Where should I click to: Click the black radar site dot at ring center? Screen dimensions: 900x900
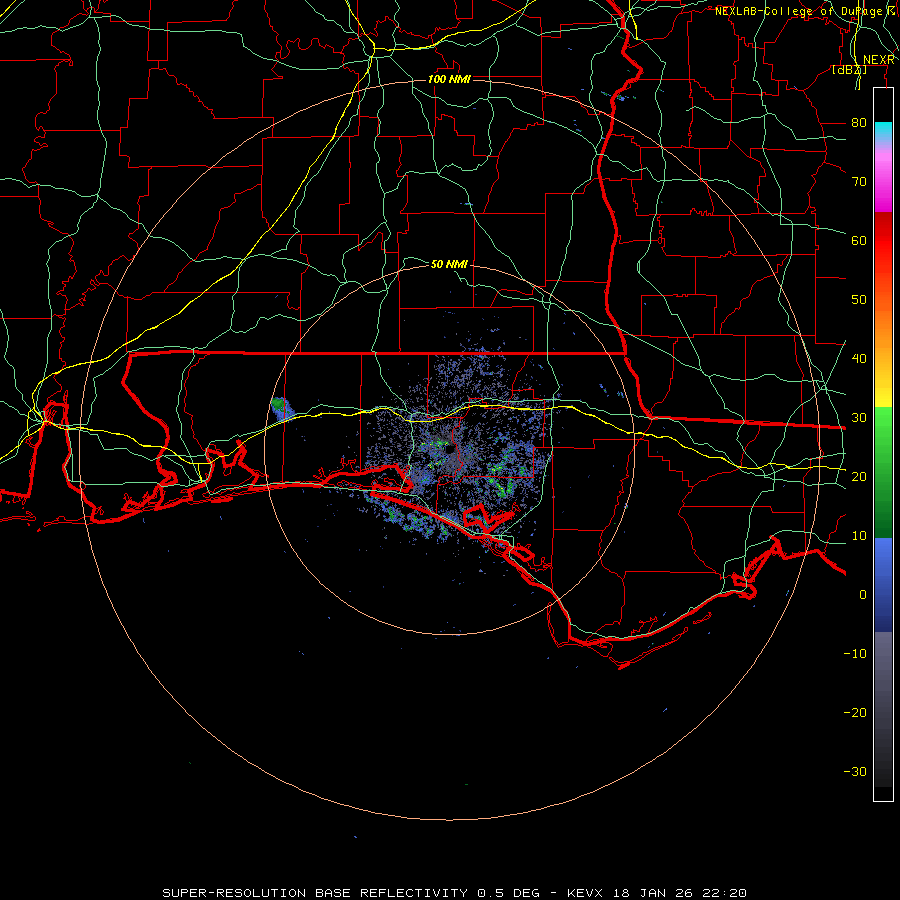(451, 449)
